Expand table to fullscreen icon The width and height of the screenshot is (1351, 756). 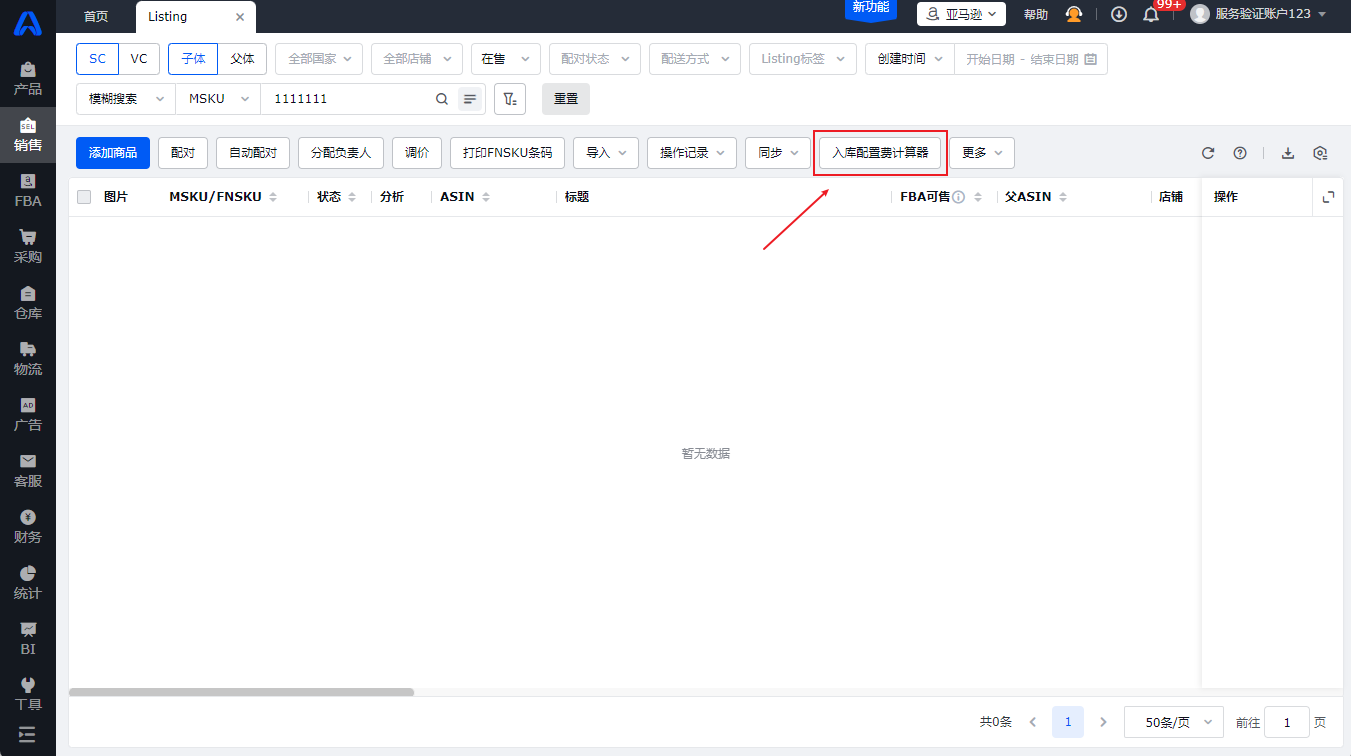pyautogui.click(x=1328, y=197)
